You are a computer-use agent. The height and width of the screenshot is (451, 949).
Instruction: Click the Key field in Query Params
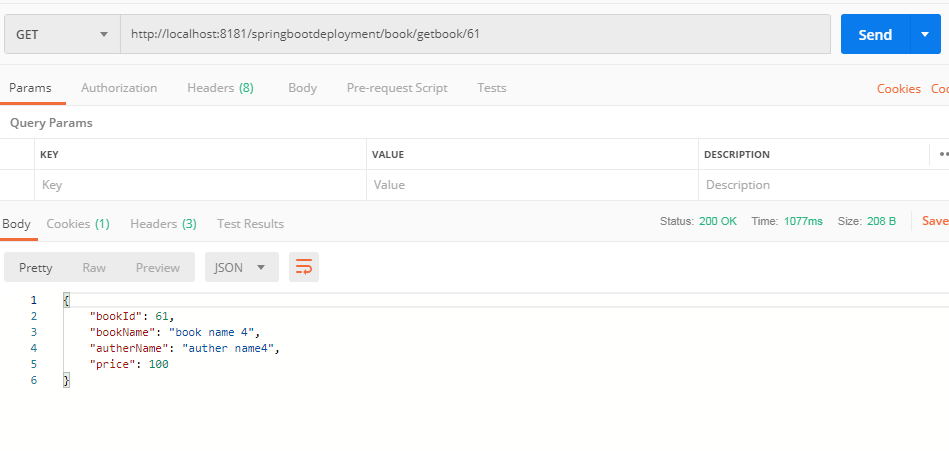click(x=200, y=185)
